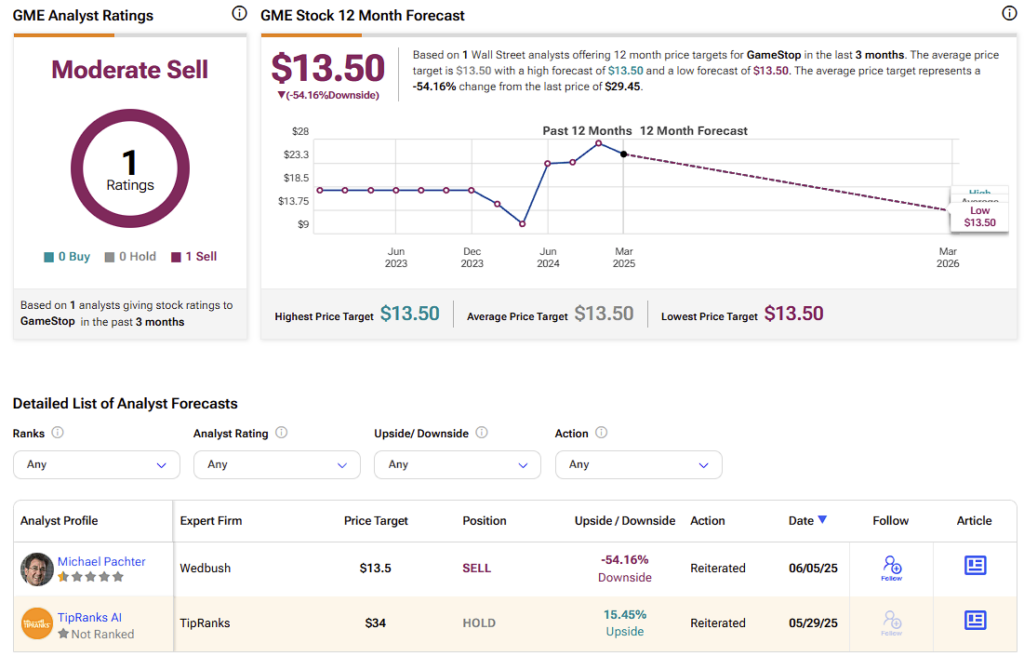Viewport: 1024px width, 656px height.
Task: Open info tooltip next to Analyst Rating filter
Action: pos(281,433)
